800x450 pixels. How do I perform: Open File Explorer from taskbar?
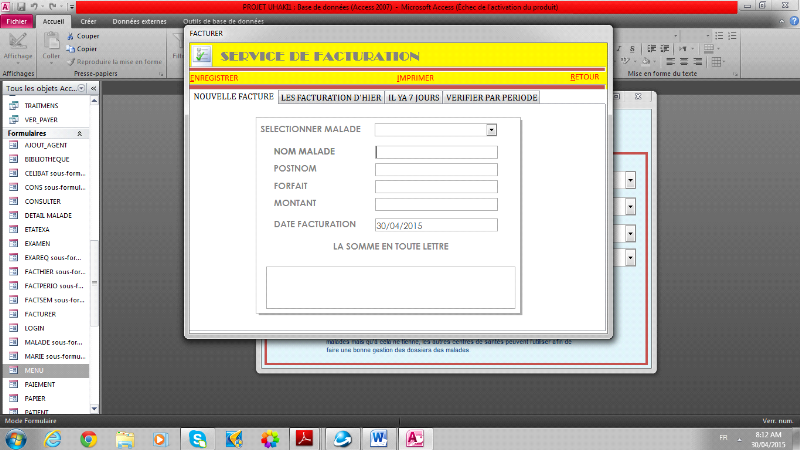(x=125, y=439)
